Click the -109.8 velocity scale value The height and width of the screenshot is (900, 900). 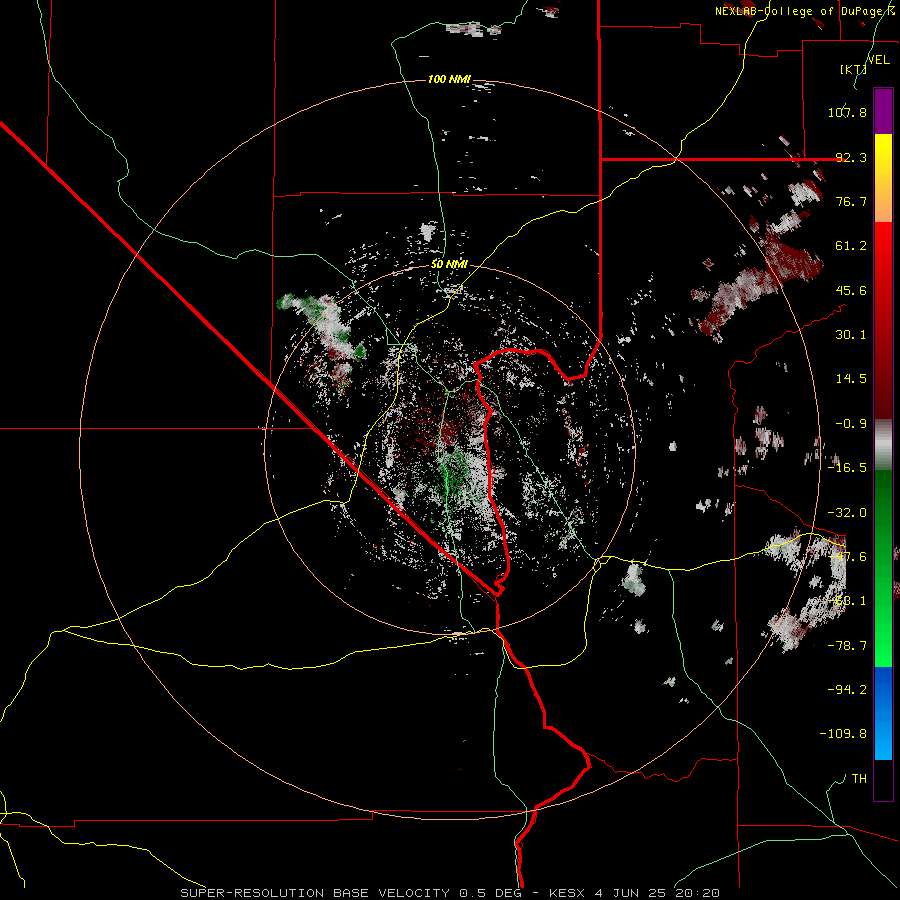(x=843, y=734)
